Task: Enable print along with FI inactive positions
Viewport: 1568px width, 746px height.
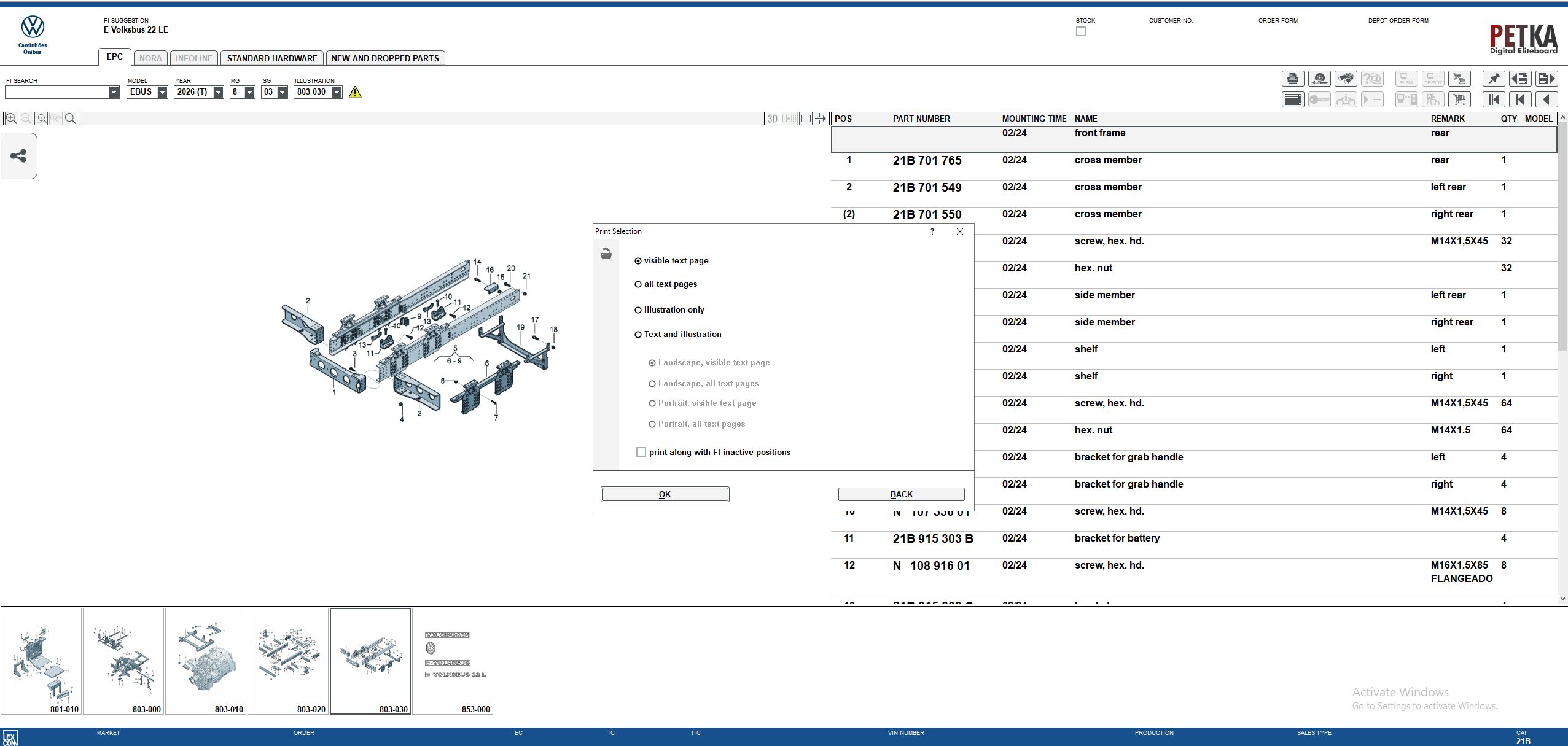Action: tap(641, 452)
